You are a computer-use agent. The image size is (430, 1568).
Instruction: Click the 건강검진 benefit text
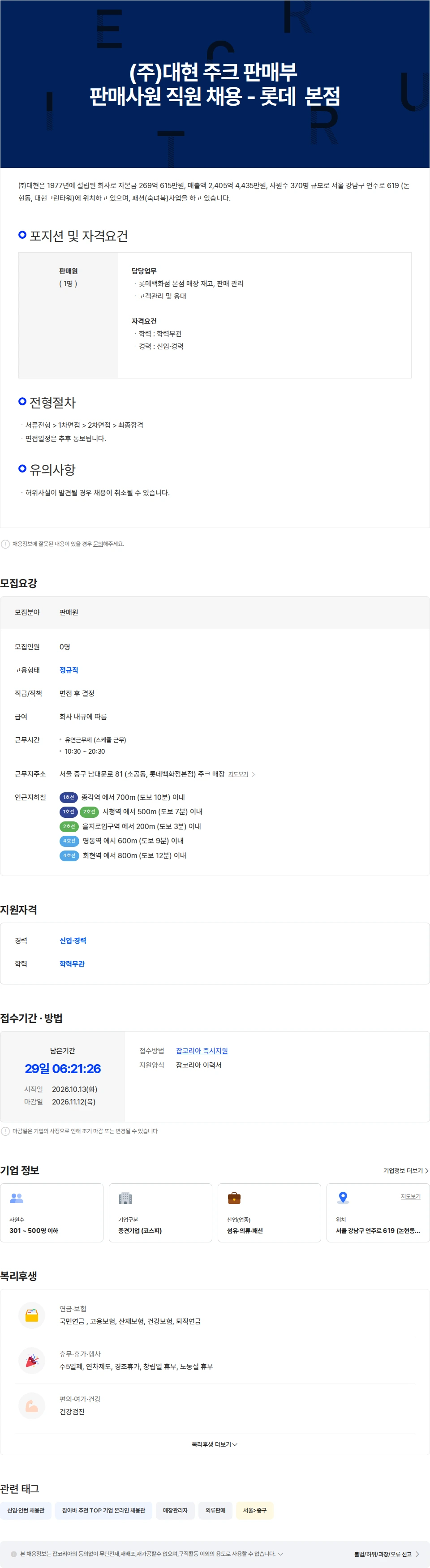point(72,1412)
